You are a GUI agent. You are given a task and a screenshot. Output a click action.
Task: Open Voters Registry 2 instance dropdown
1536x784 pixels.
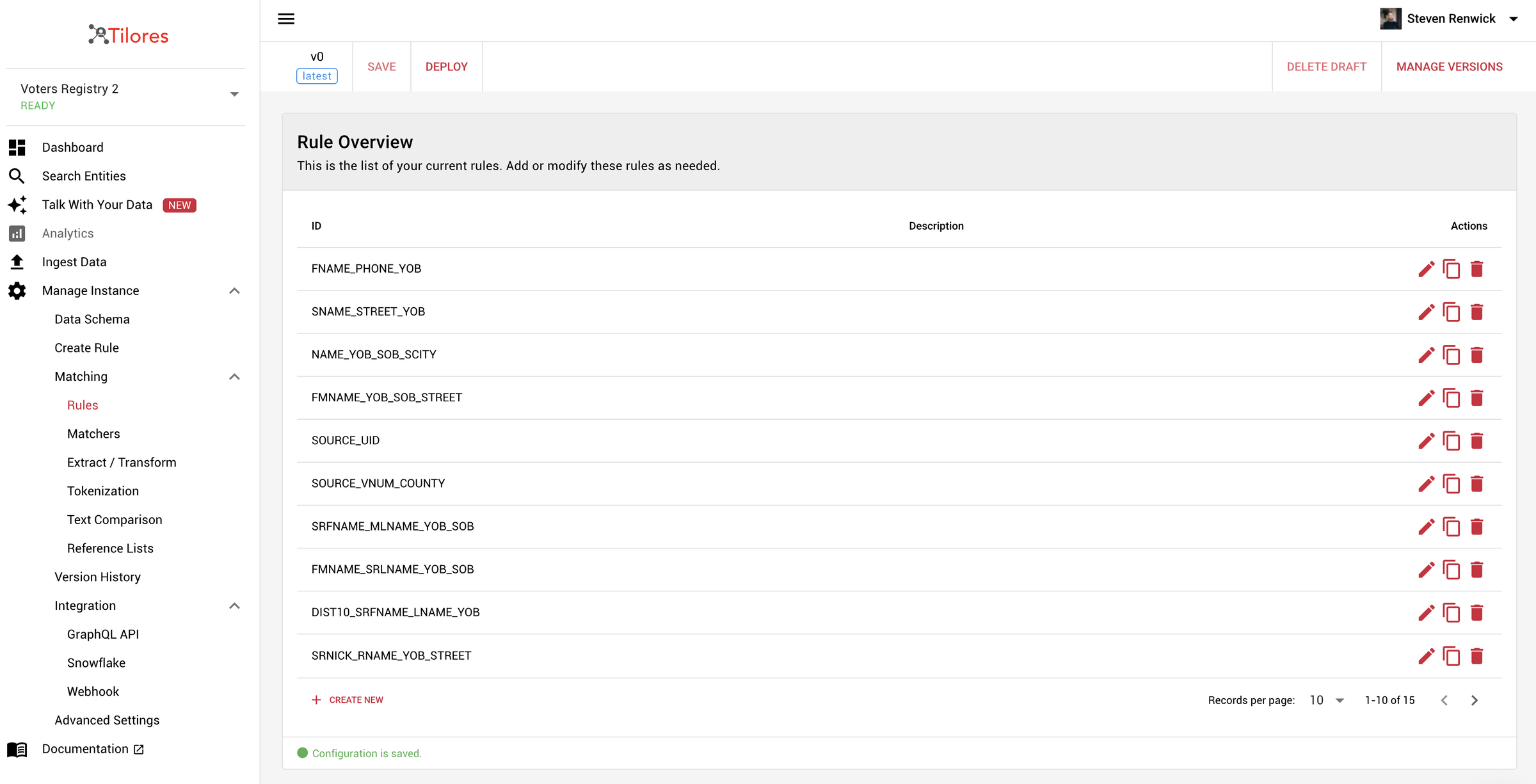(x=234, y=95)
